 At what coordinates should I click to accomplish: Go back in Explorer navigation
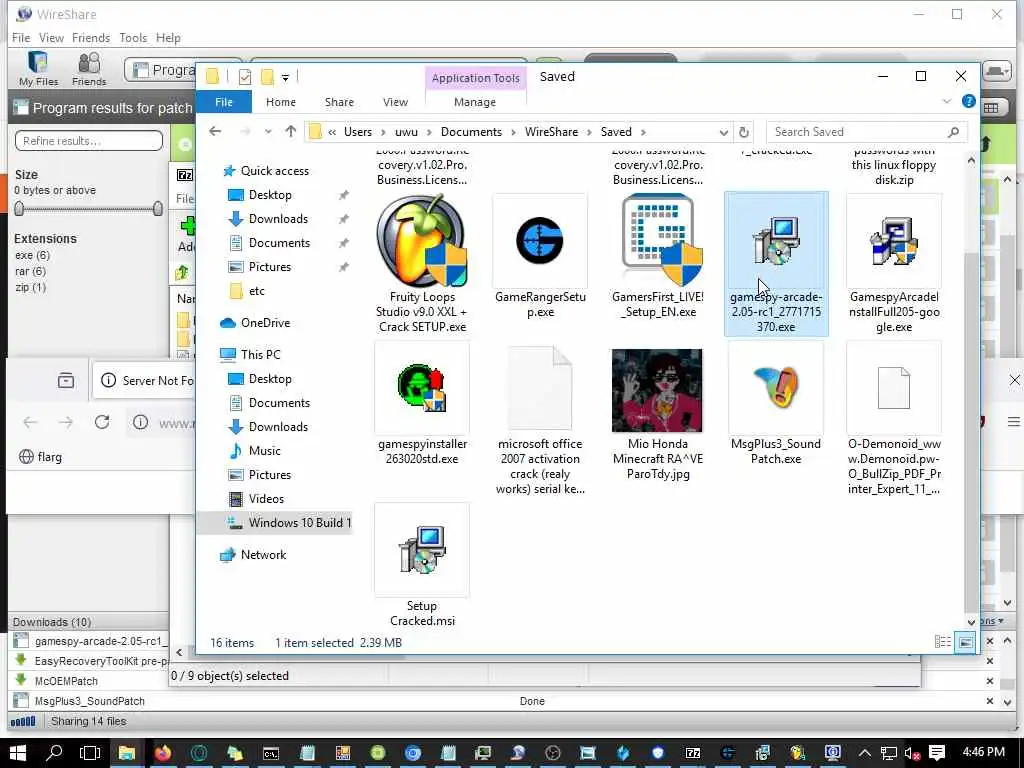tap(215, 132)
